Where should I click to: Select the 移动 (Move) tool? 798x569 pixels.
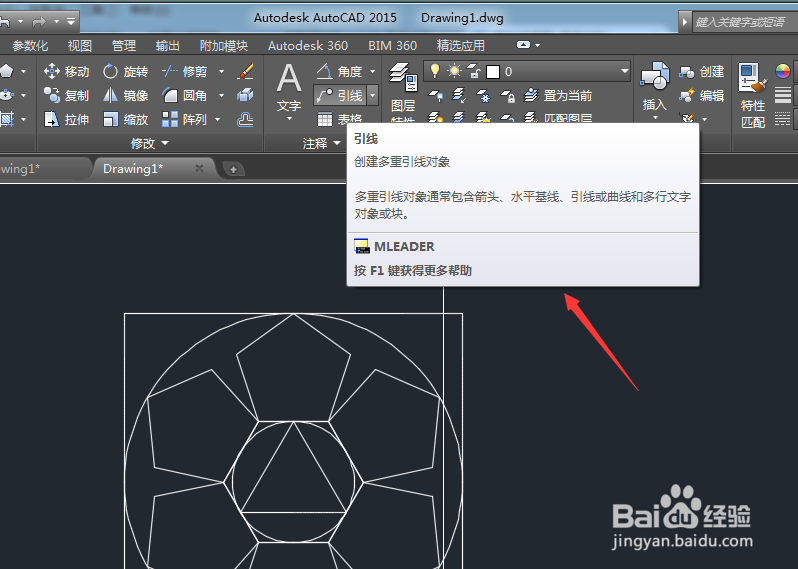point(66,72)
